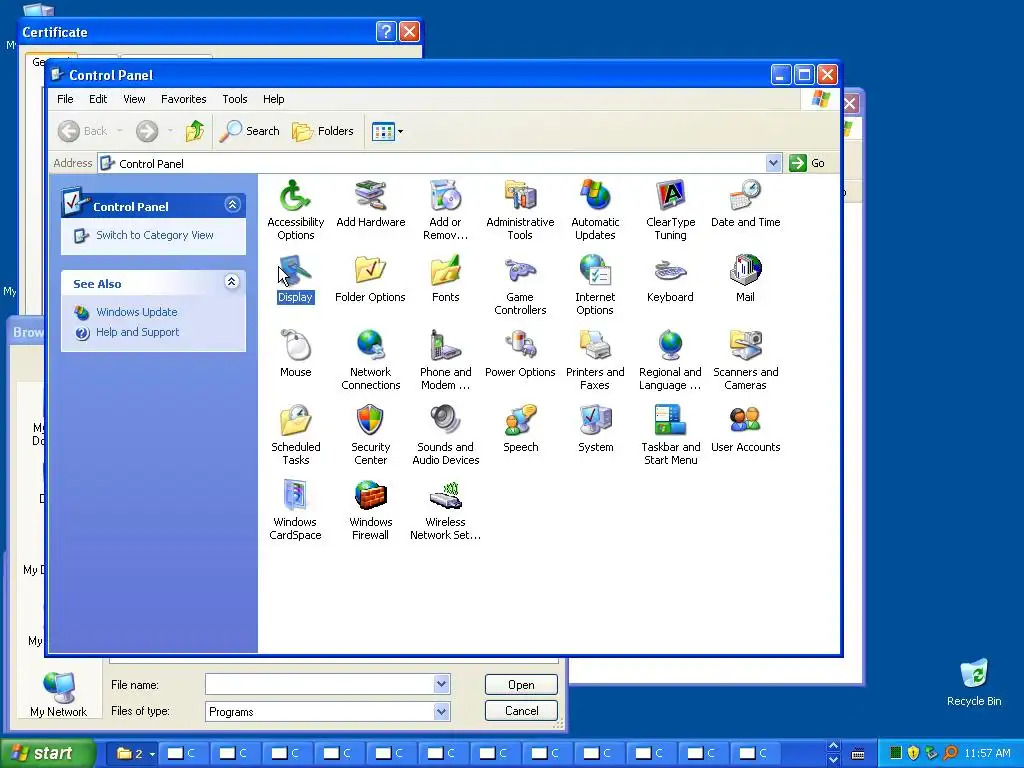
Task: Open Windows CardSpace icon
Action: pyautogui.click(x=295, y=509)
